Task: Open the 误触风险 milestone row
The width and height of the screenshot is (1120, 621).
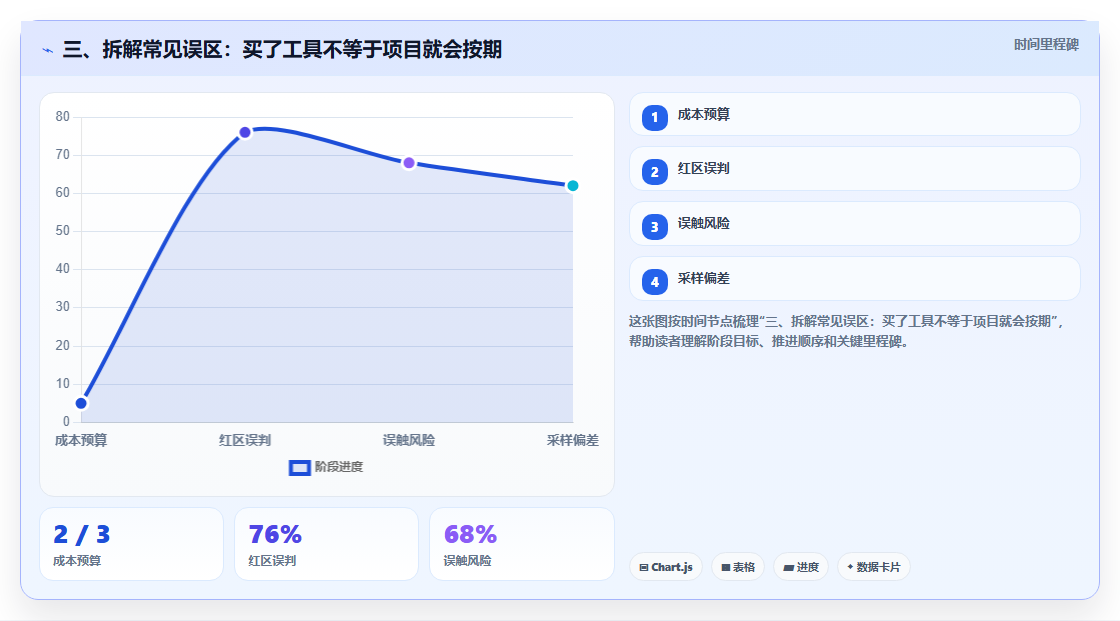Action: 854,224
